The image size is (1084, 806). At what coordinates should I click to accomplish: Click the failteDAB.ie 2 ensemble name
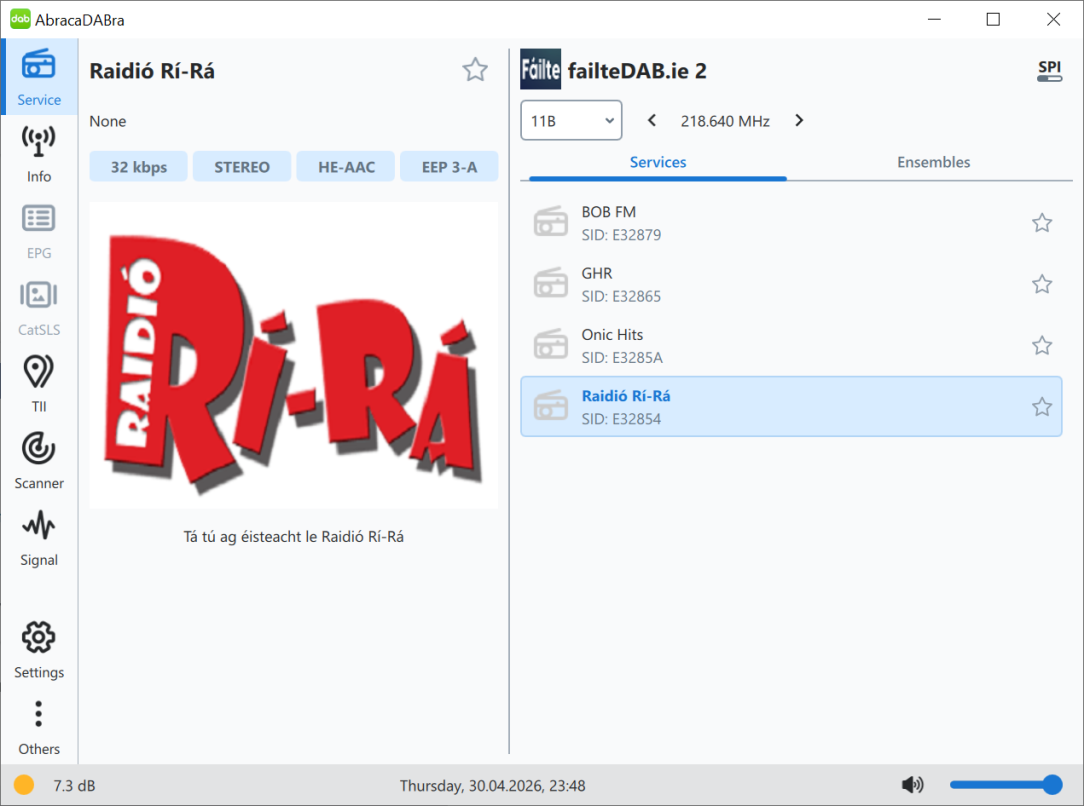(x=637, y=71)
